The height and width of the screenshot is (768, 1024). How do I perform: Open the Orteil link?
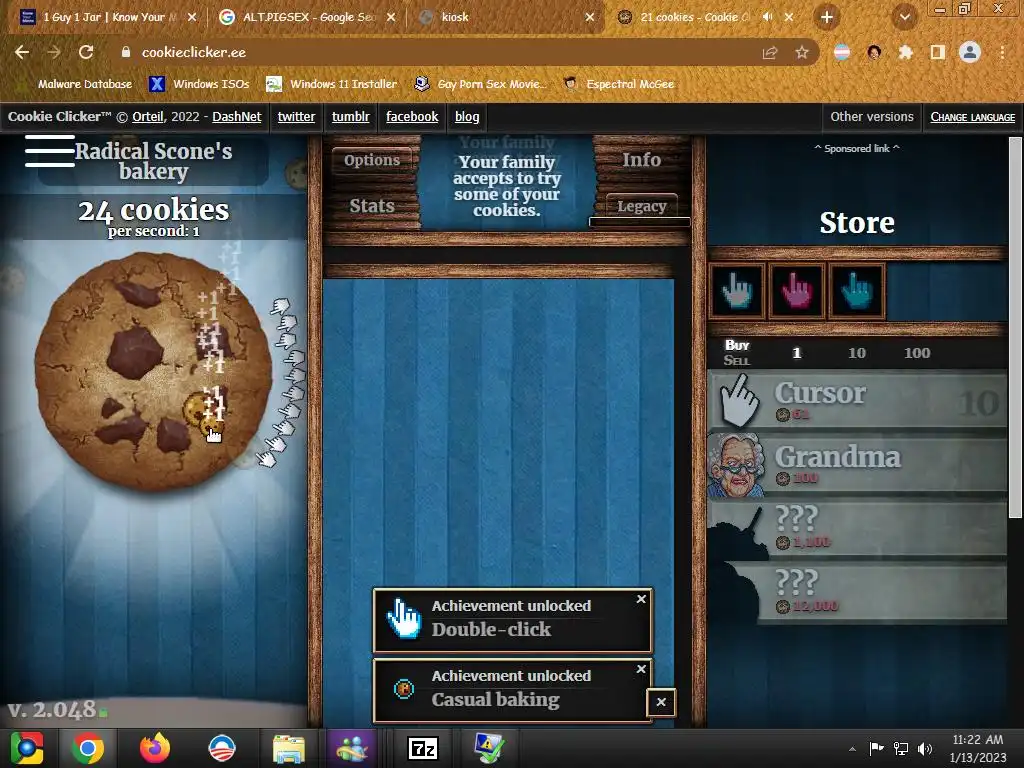(148, 117)
